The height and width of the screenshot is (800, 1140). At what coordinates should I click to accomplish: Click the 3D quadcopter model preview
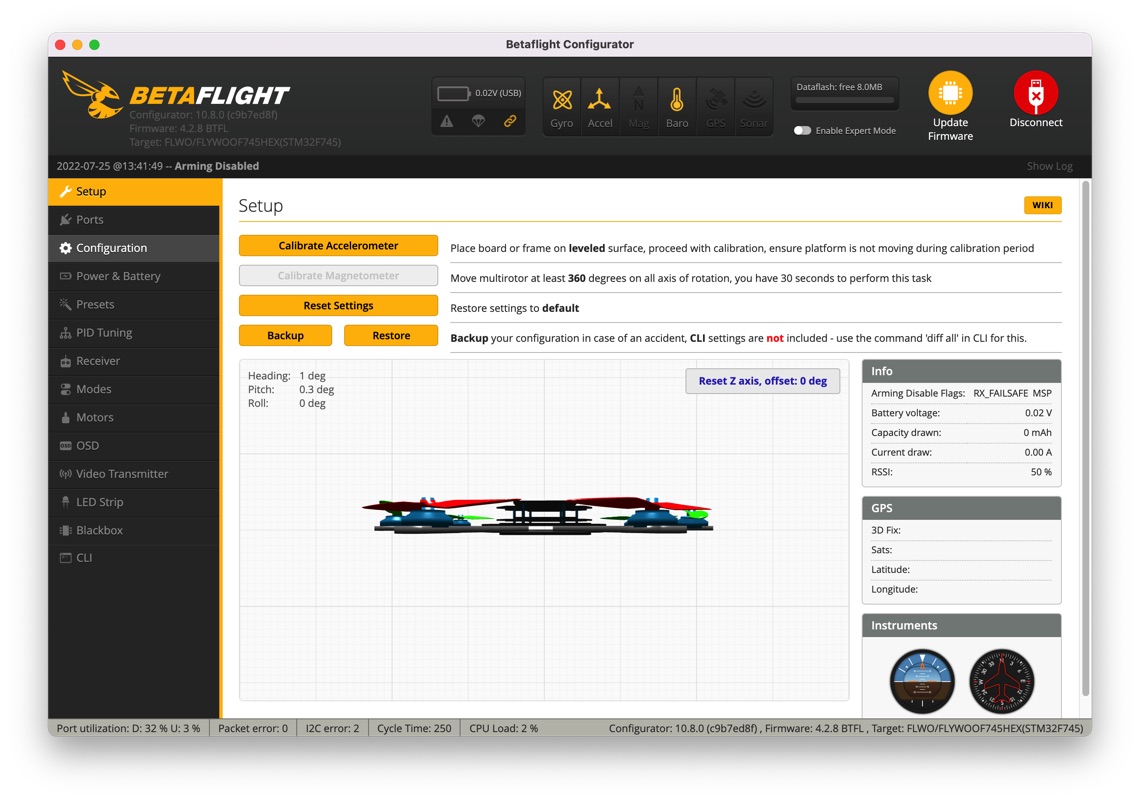[x=538, y=514]
